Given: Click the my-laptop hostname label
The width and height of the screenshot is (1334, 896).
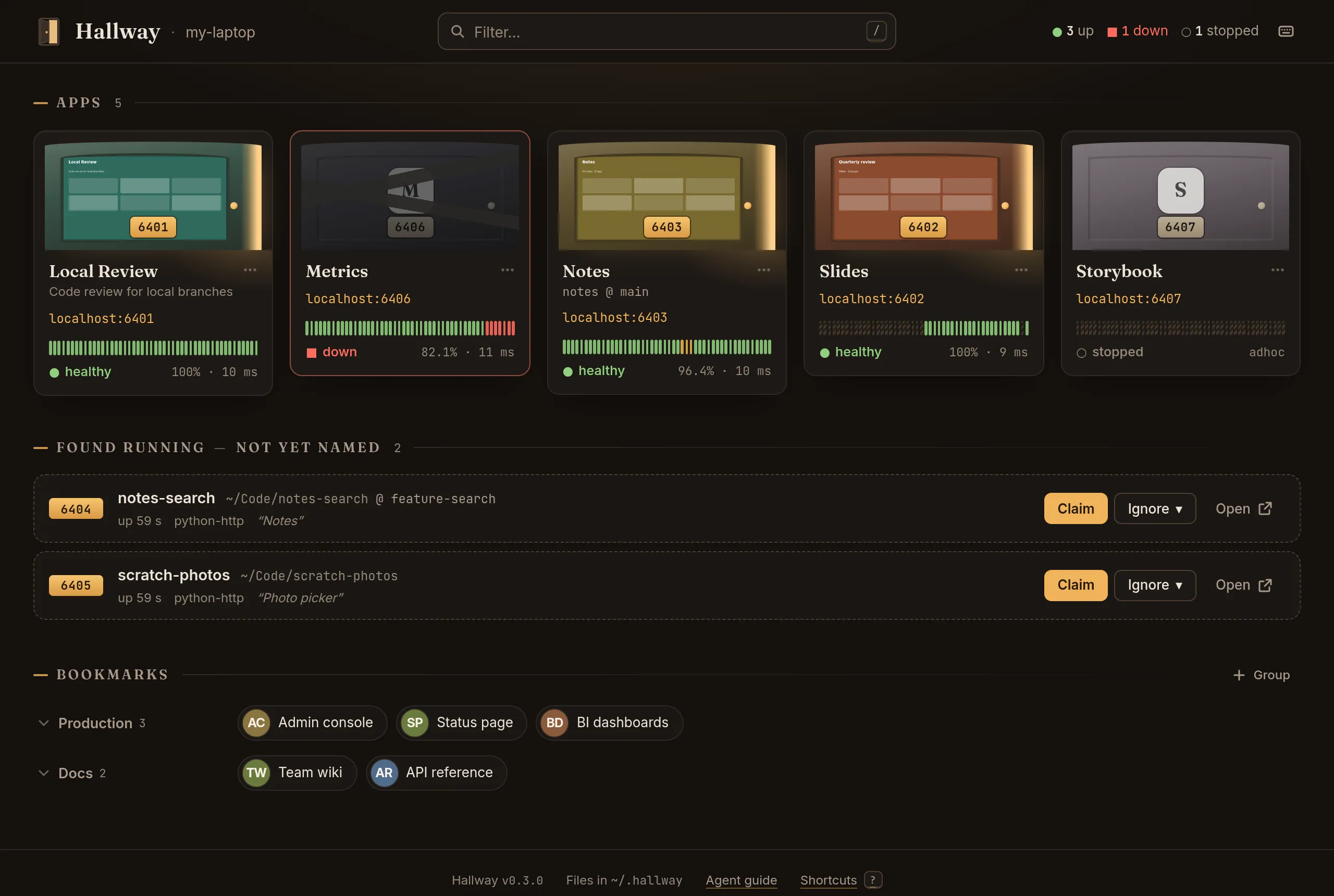Looking at the screenshot, I should 220,32.
